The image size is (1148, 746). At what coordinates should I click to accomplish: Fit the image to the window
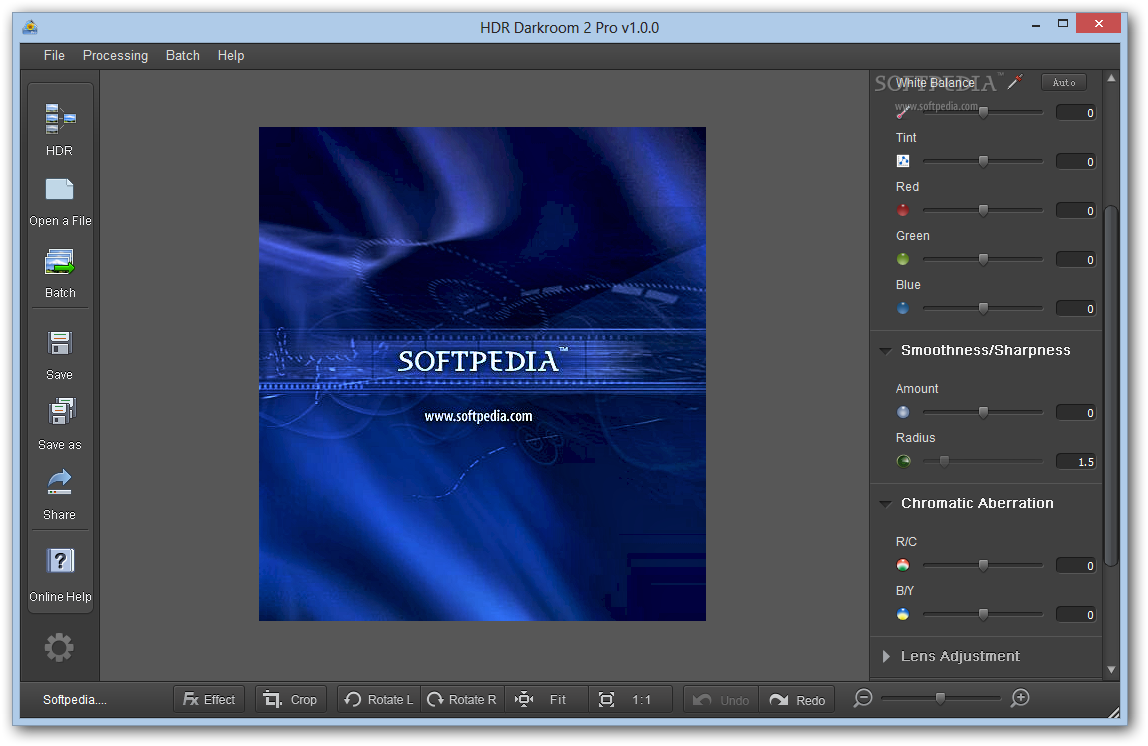pyautogui.click(x=545, y=699)
